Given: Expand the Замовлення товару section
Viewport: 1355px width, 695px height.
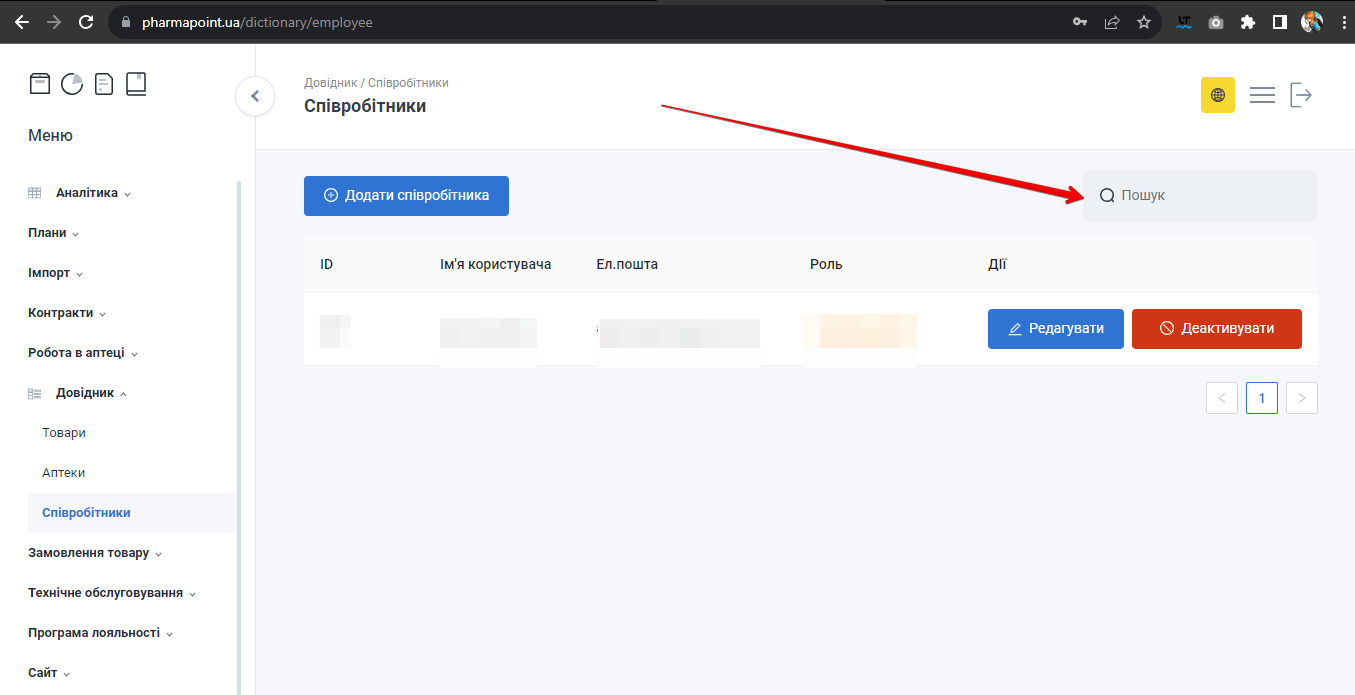Looking at the screenshot, I should pyautogui.click(x=94, y=553).
